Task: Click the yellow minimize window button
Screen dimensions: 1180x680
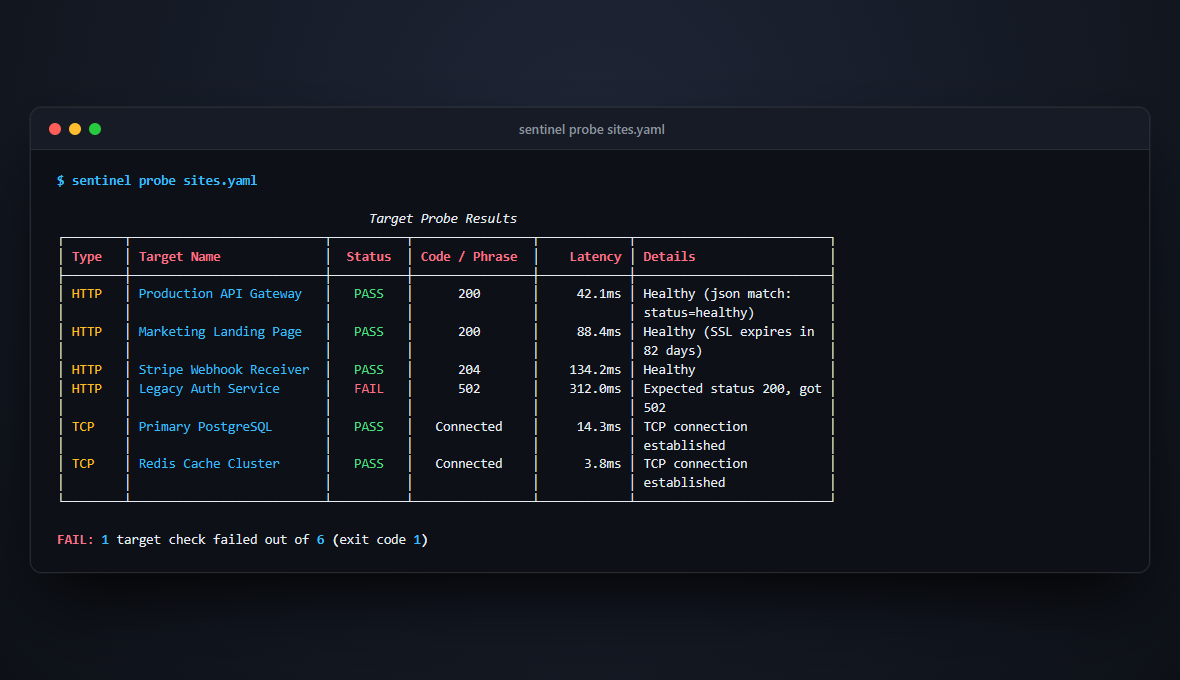Action: pos(75,129)
